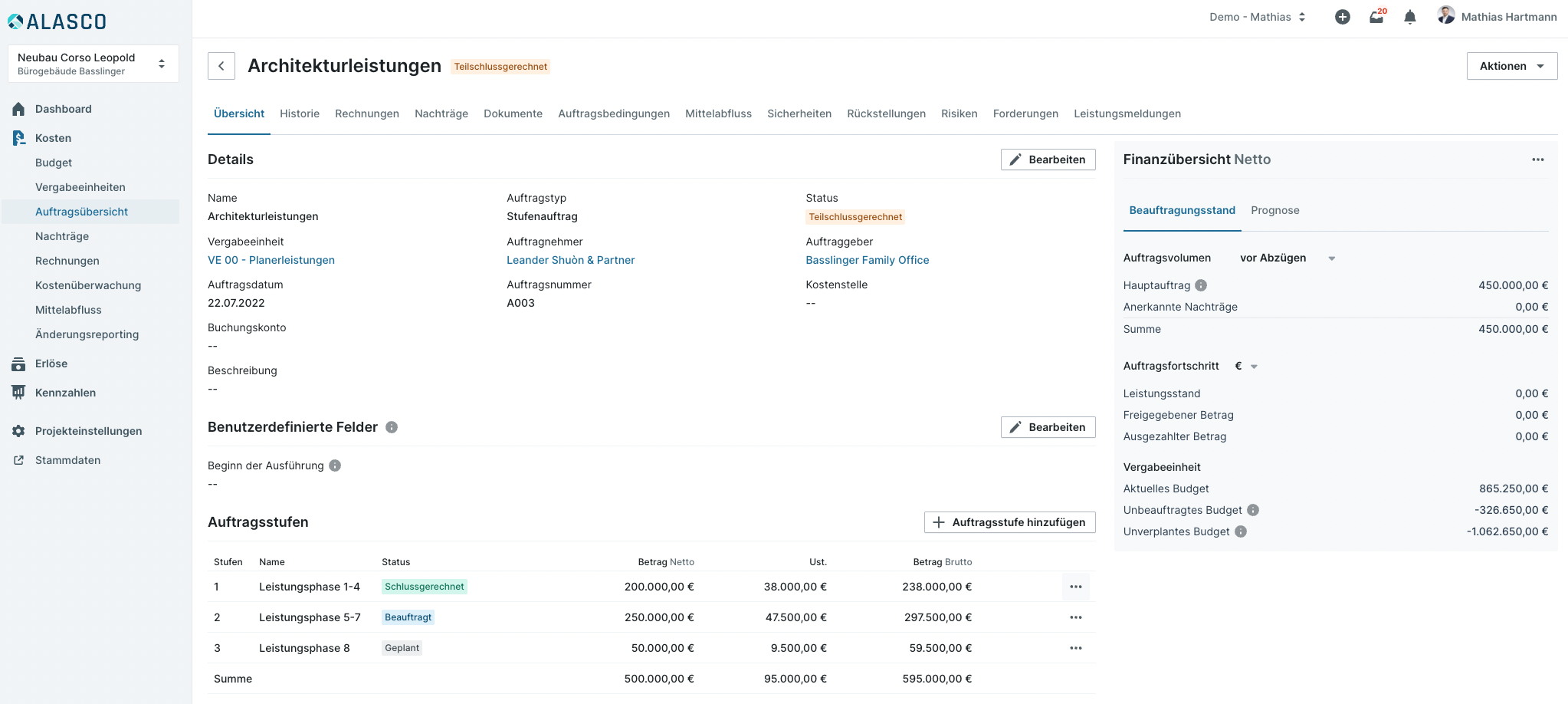
Task: Open the Sicherheiten tab
Action: (x=799, y=113)
